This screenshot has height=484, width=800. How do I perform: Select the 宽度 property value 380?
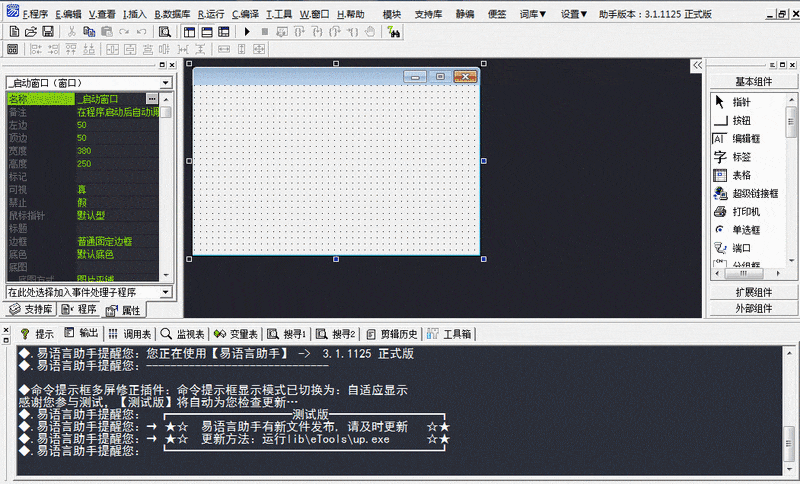coord(117,151)
